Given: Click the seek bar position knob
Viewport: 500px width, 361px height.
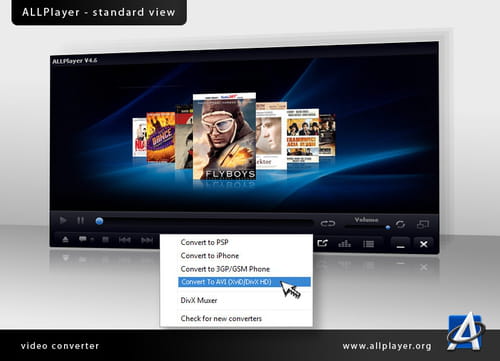Looking at the screenshot, I should tap(99, 221).
